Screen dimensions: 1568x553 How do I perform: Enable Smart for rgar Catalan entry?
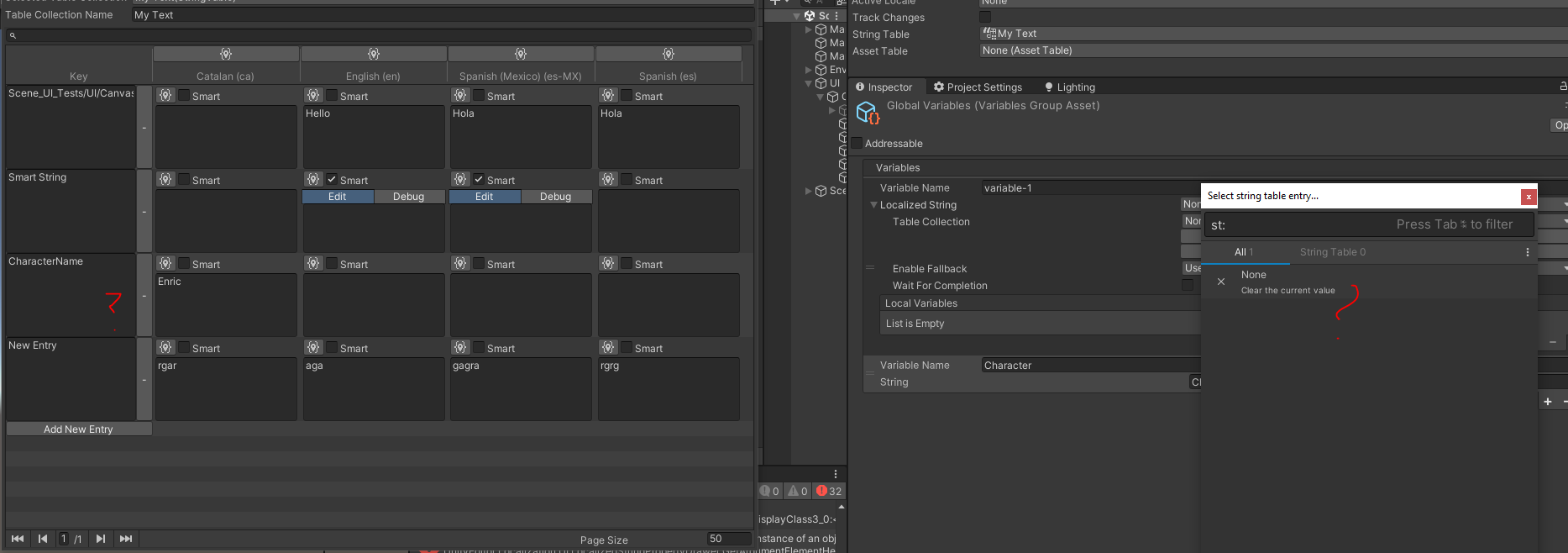point(184,348)
